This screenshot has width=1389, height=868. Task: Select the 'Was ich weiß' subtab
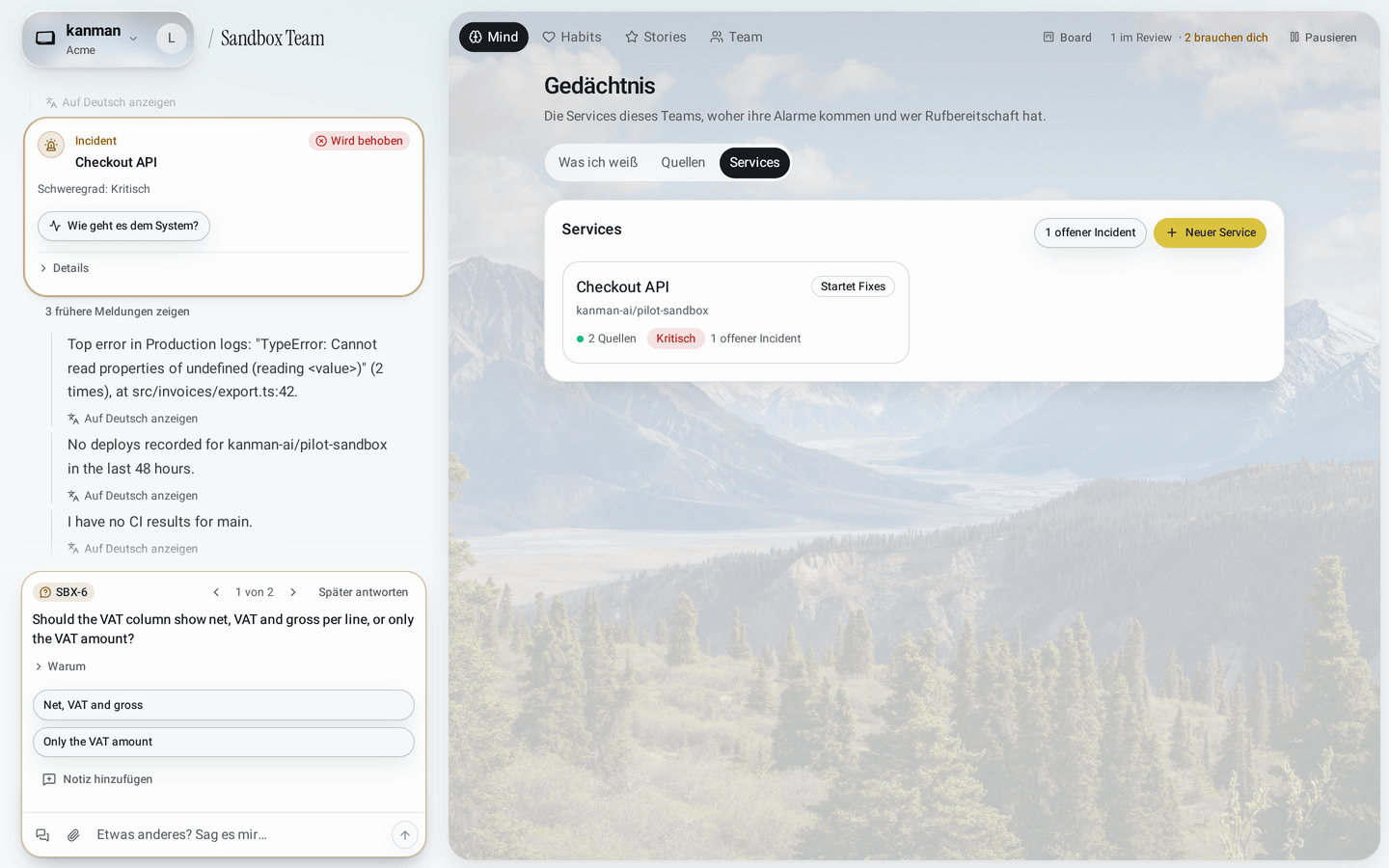coord(598,162)
